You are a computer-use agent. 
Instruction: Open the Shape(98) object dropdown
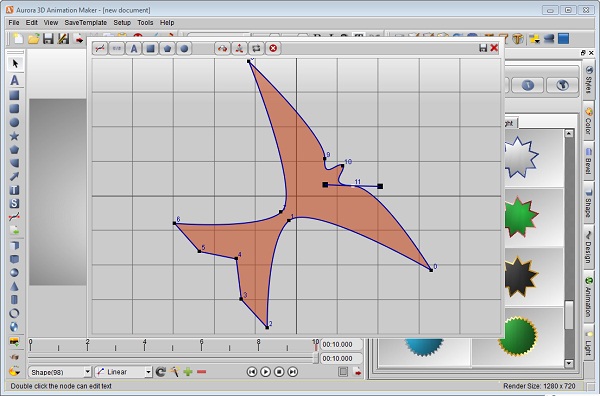coord(60,372)
